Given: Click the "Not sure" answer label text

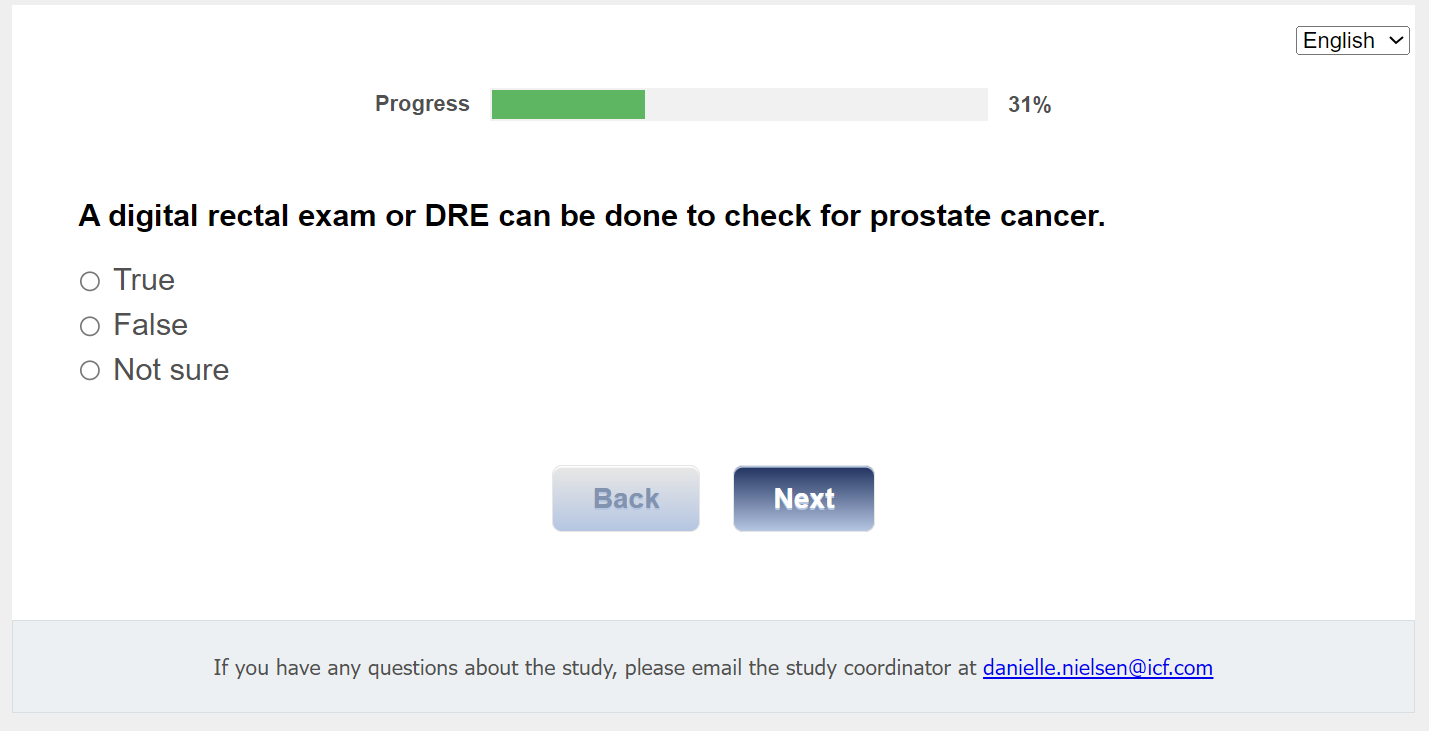Looking at the screenshot, I should pos(171,370).
